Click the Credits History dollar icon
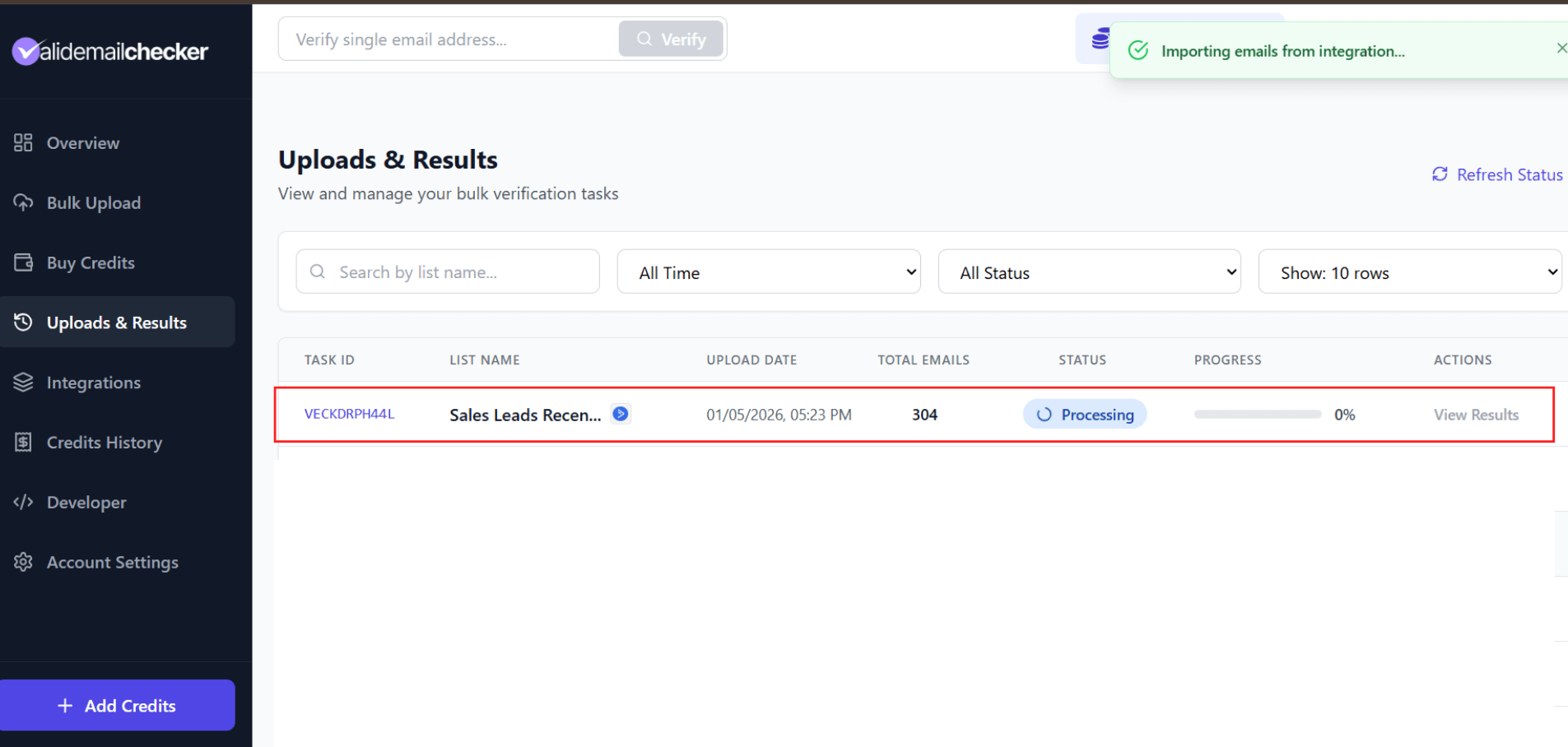 (x=23, y=442)
